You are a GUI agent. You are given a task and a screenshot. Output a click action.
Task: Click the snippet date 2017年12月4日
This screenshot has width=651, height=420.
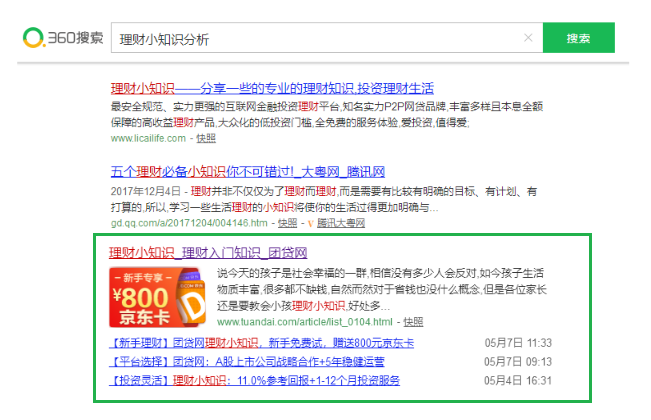145,191
